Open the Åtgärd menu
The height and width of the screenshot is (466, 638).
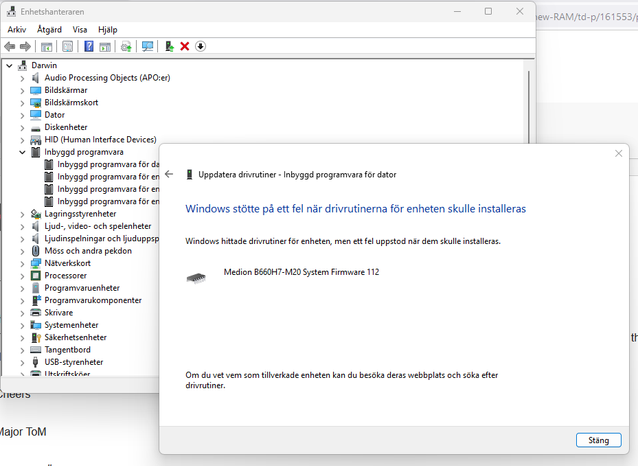(49, 30)
